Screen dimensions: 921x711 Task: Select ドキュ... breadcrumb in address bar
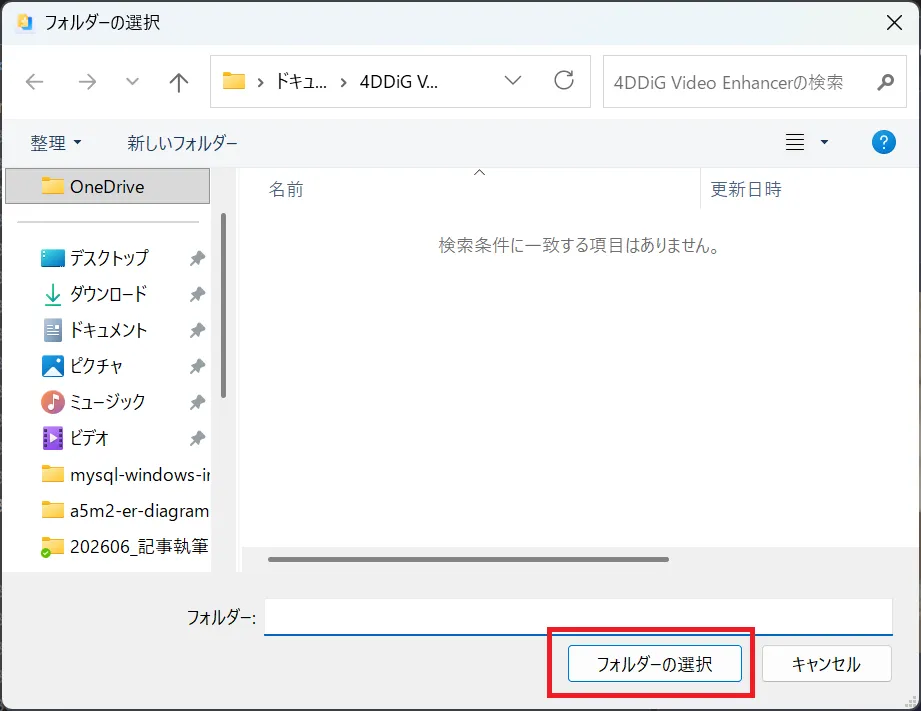301,82
